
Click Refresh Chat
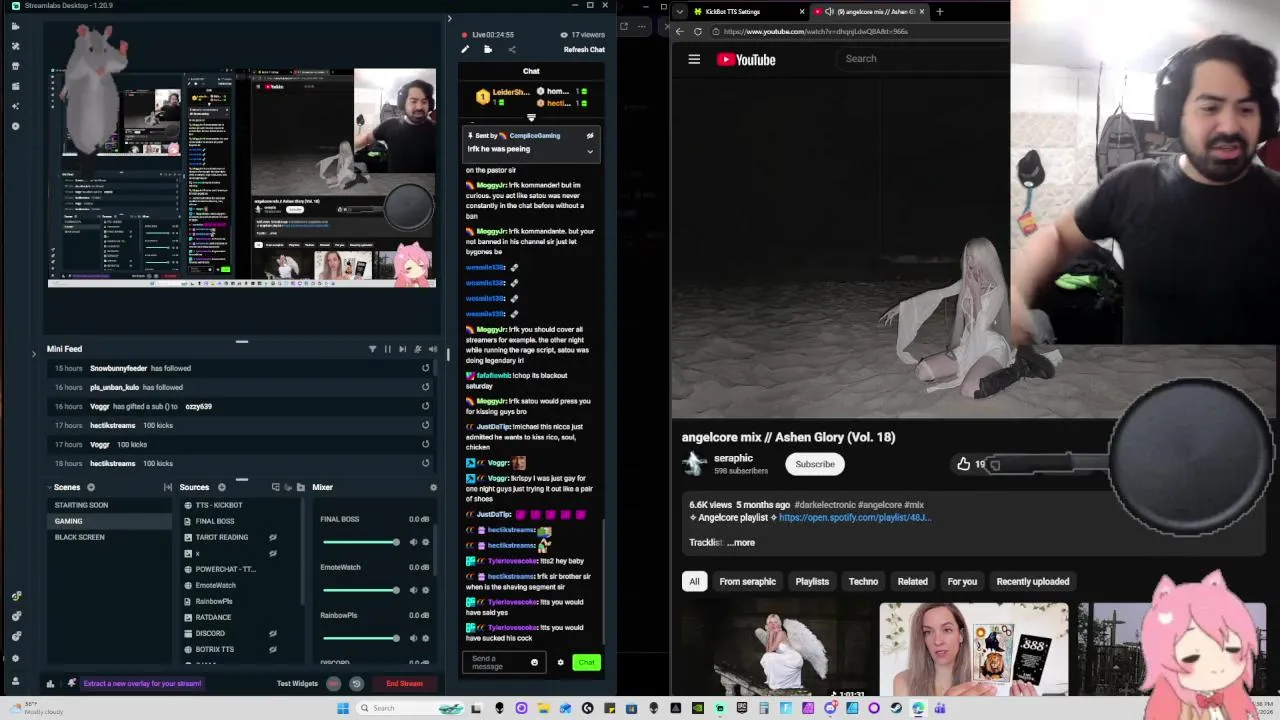pyautogui.click(x=584, y=49)
